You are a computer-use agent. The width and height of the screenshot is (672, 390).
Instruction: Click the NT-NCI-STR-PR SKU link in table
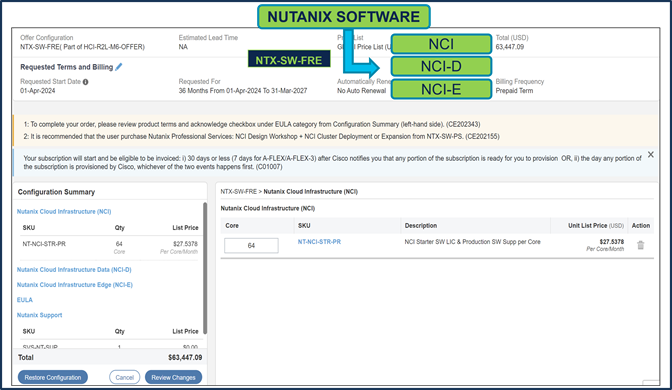click(x=319, y=242)
